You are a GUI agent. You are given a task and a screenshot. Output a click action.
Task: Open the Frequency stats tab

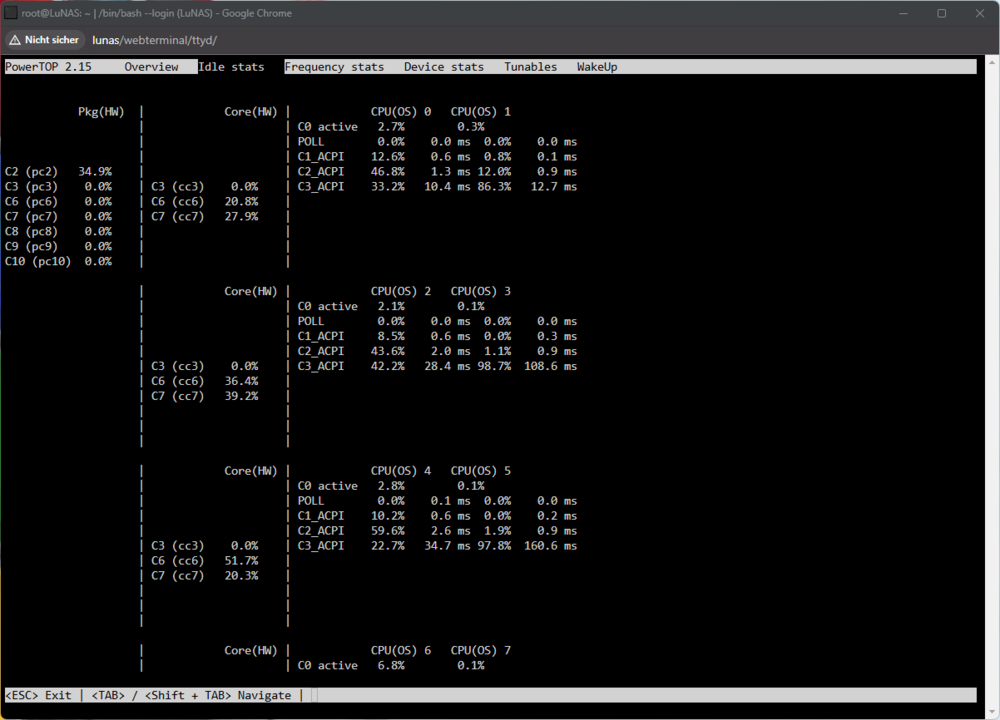click(334, 67)
